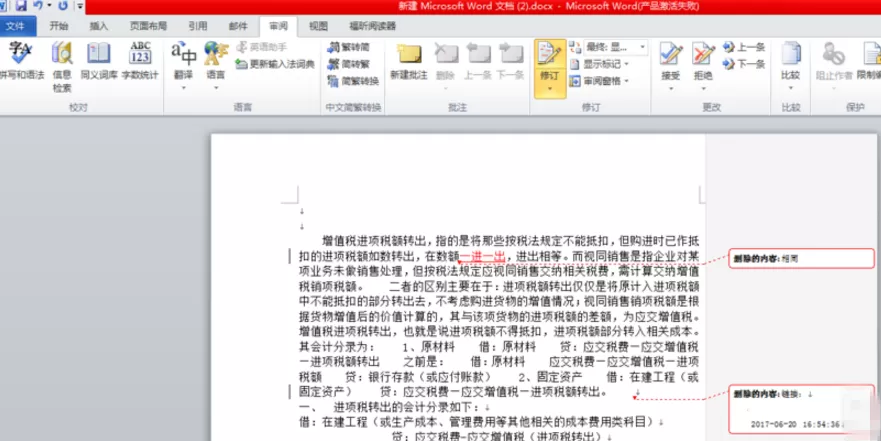Click the Save icon in quick access toolbar

21,6
